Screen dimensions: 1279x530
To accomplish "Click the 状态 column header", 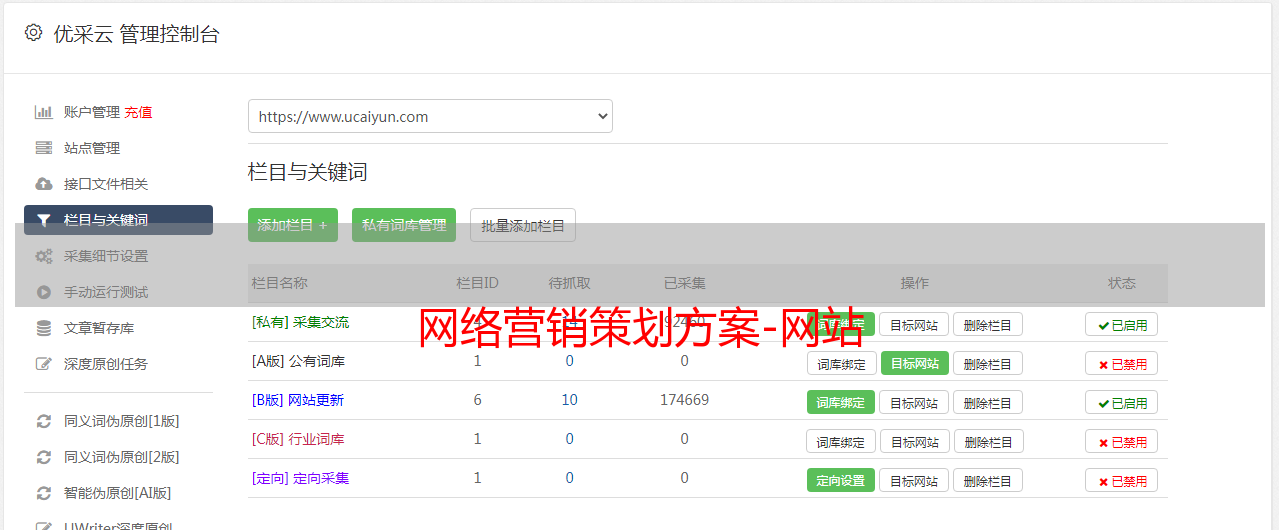I will (x=1121, y=283).
